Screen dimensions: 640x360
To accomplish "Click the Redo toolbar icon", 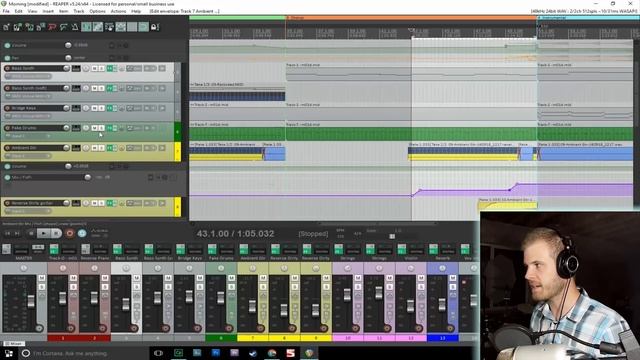I will (63, 27).
